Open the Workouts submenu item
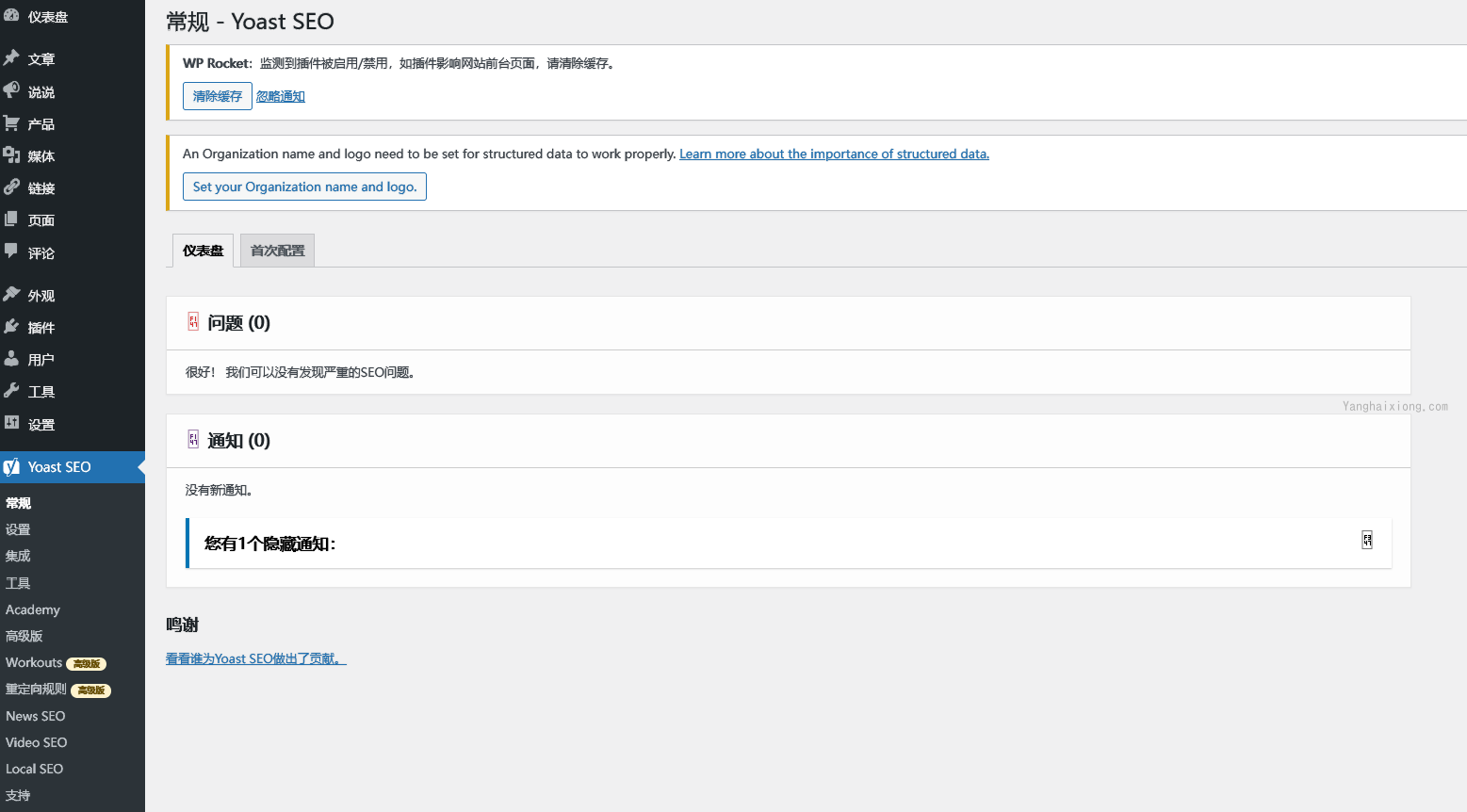This screenshot has width=1467, height=812. 34,662
